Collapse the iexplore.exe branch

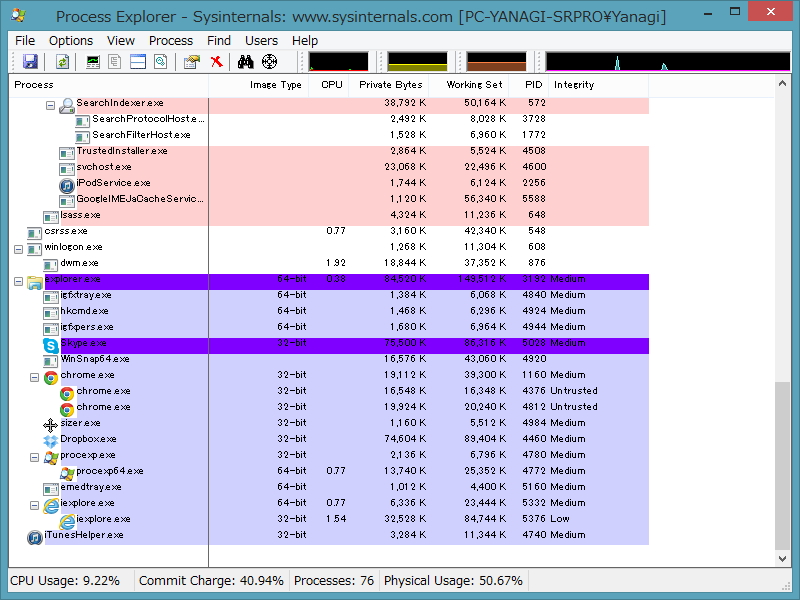click(33, 502)
